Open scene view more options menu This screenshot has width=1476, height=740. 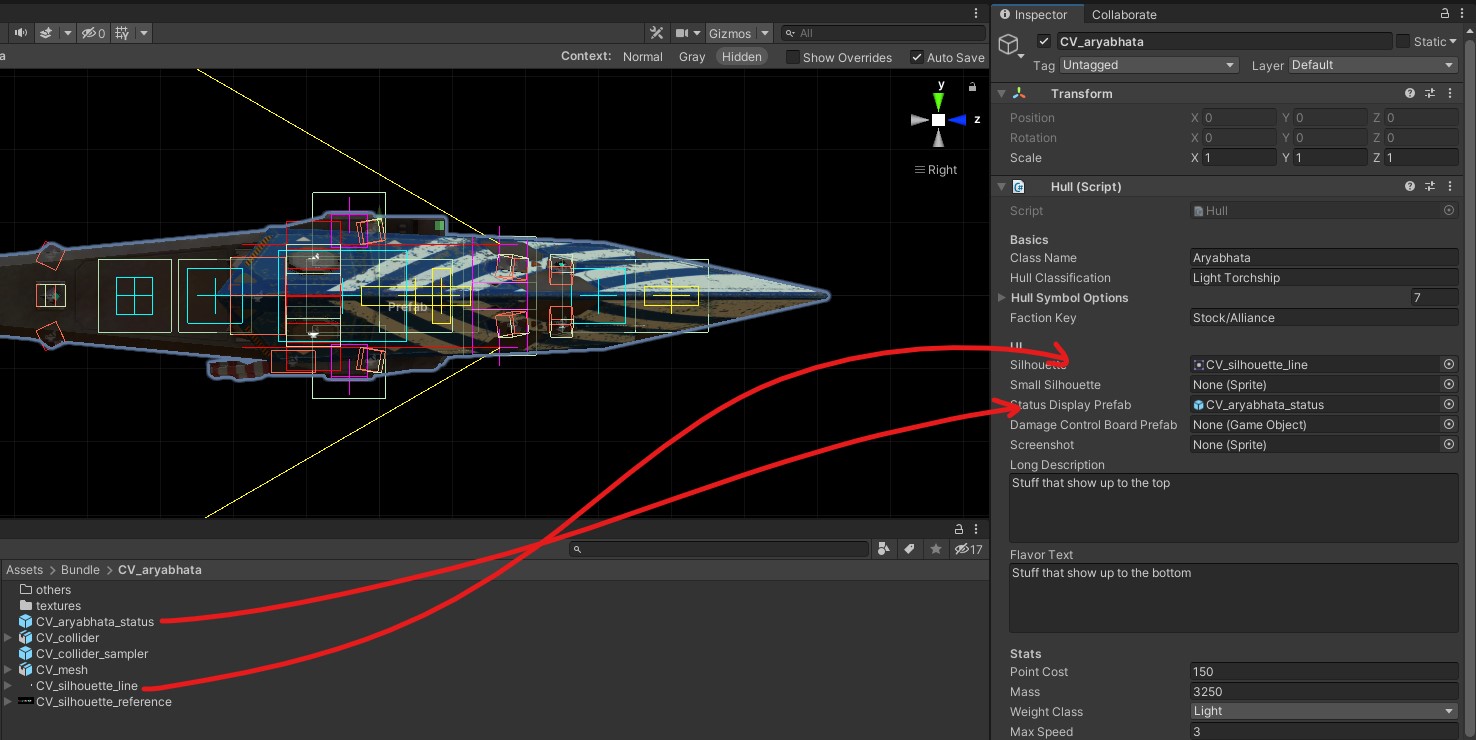point(976,13)
